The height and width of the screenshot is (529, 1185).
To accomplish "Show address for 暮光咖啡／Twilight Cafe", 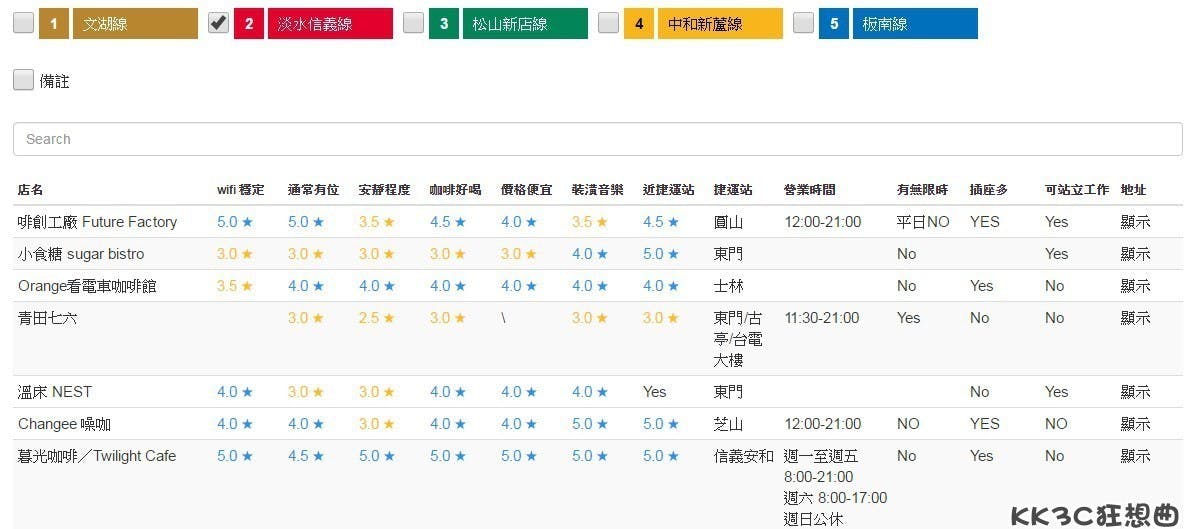I will (1135, 456).
